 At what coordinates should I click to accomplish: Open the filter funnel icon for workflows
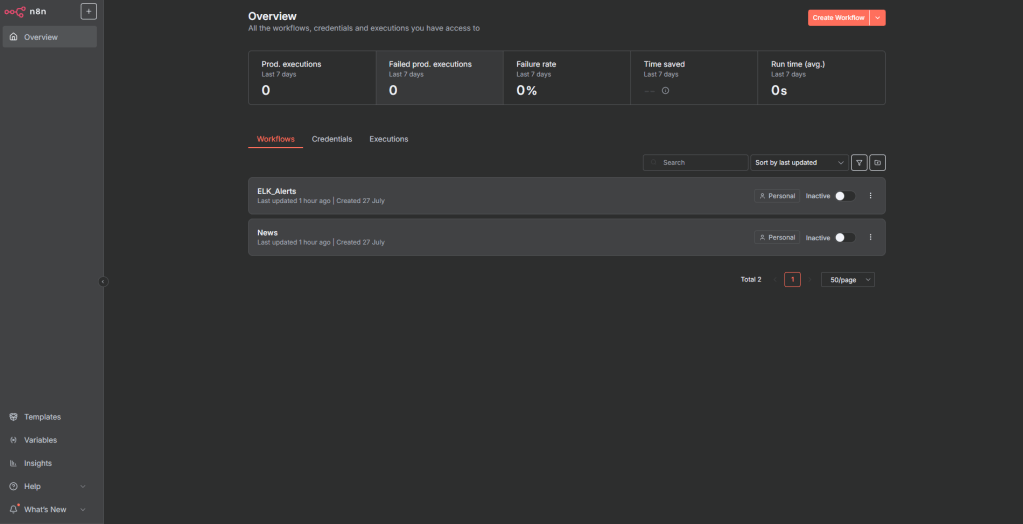click(x=859, y=162)
